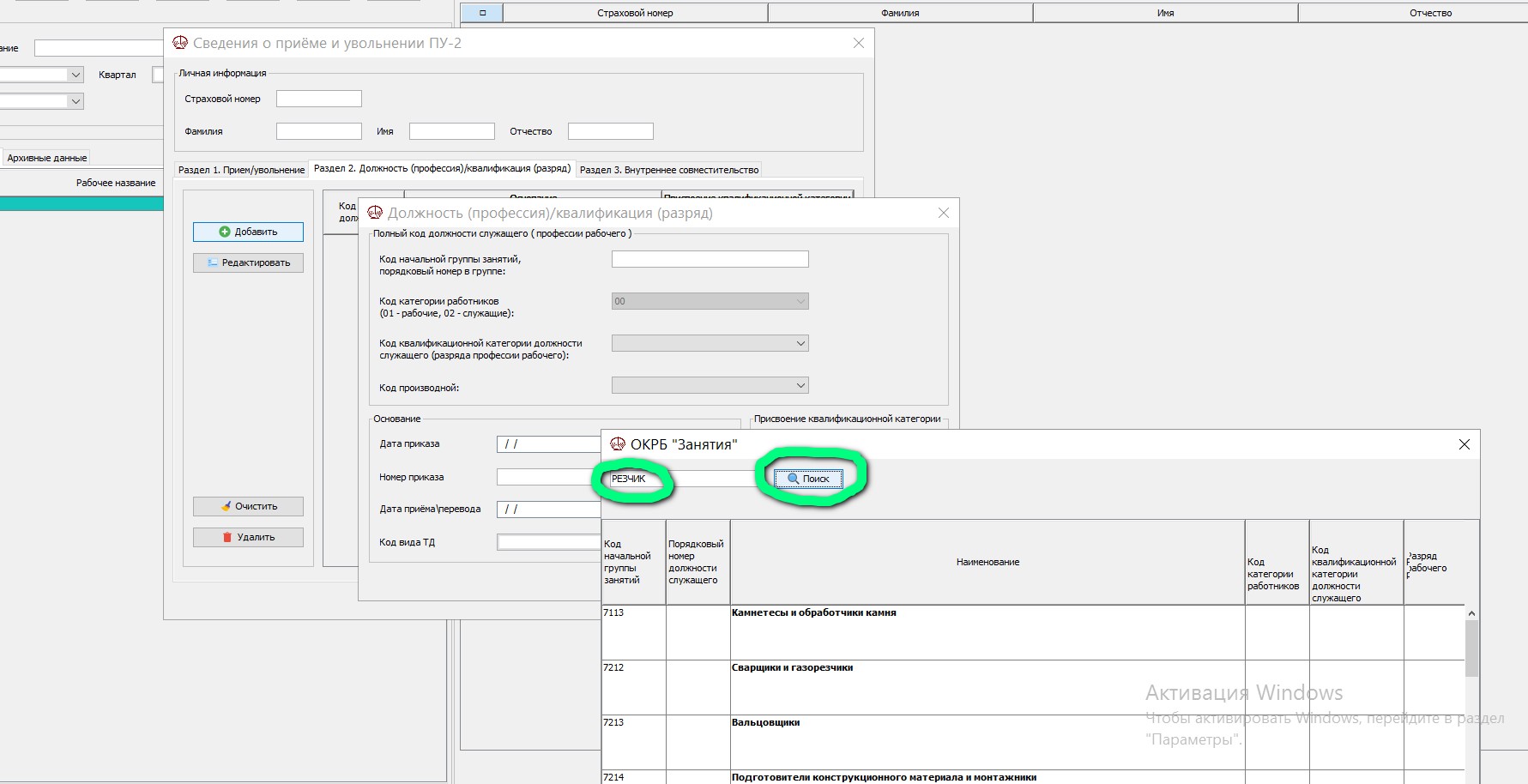Click the Добавить button with green plus
Viewport: 1528px width, 784px height.
(x=248, y=232)
